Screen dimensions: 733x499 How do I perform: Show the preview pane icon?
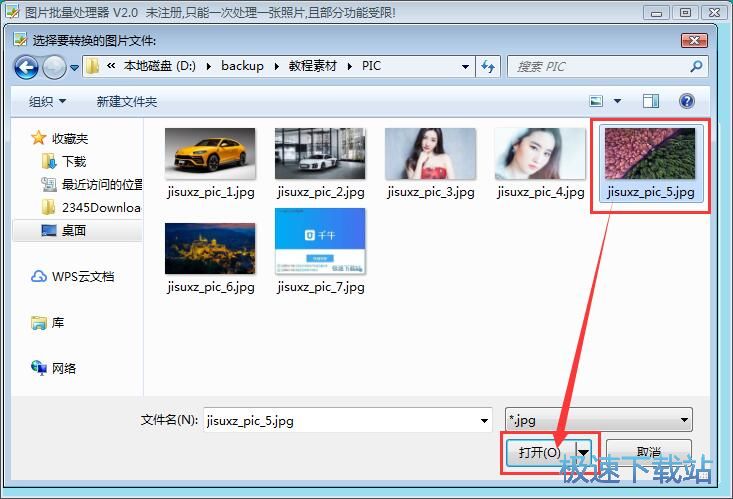(651, 101)
